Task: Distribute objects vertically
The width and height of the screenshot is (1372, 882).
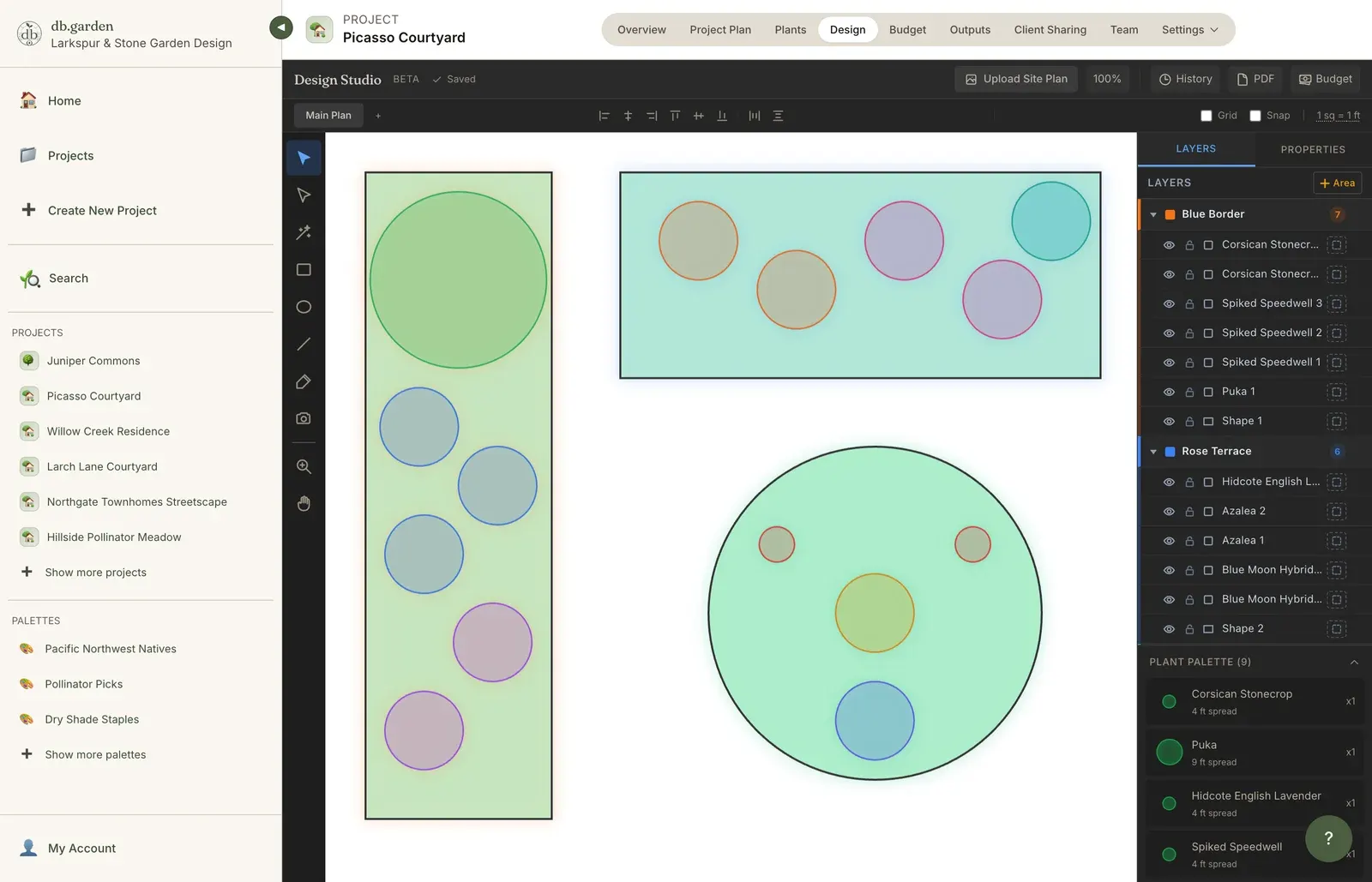Action: coord(778,116)
